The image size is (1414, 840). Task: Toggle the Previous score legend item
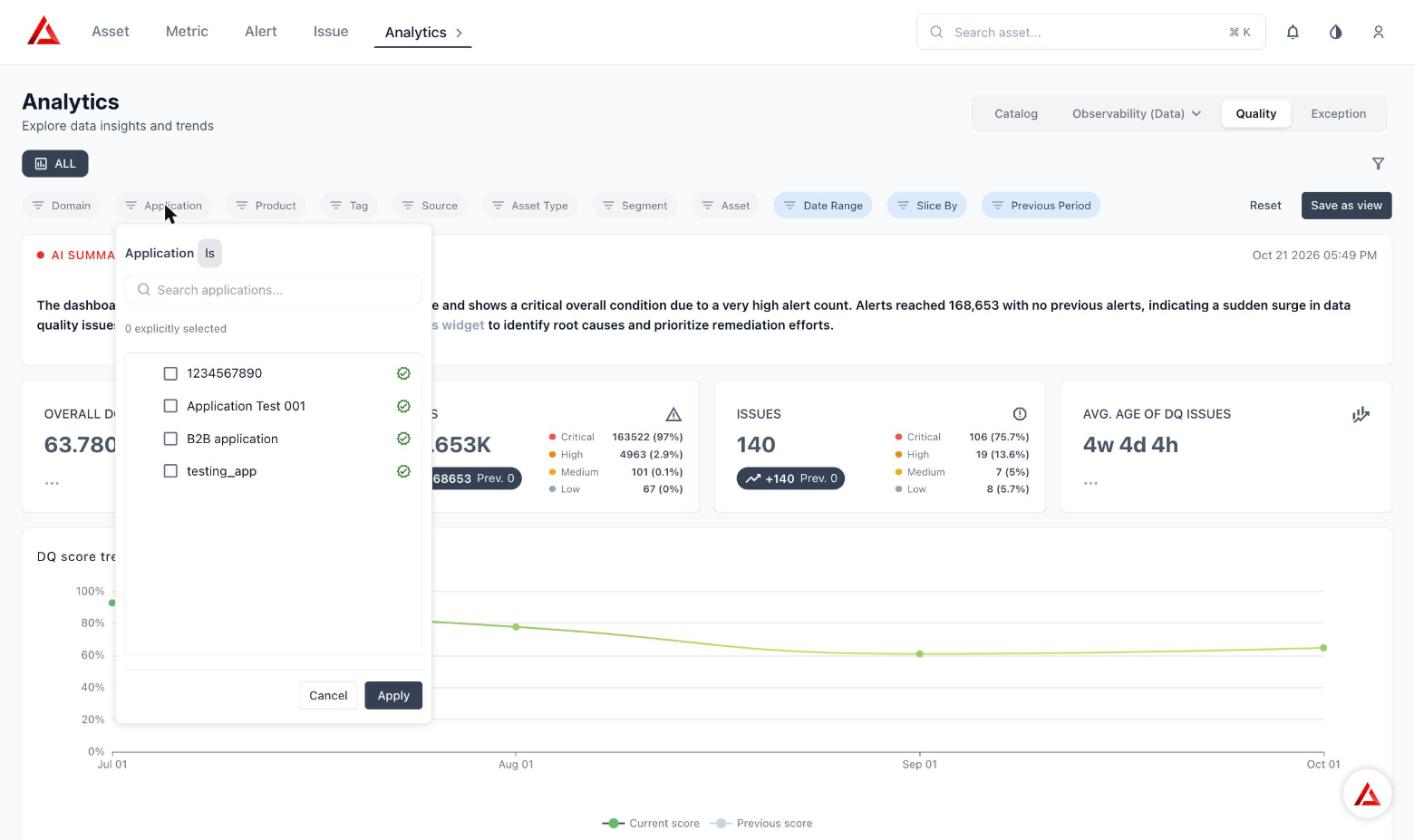[761, 823]
